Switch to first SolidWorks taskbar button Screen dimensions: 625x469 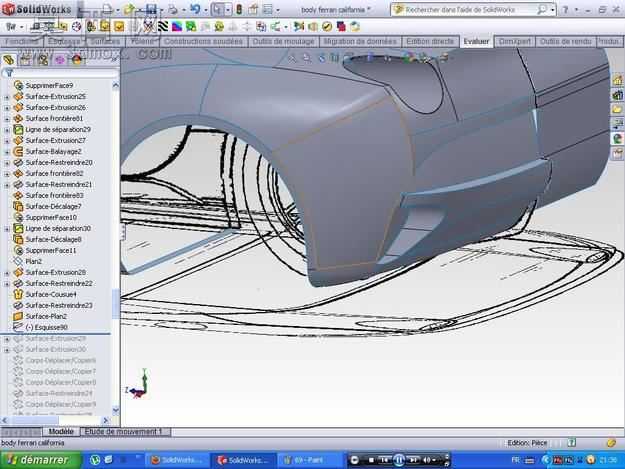click(x=176, y=460)
